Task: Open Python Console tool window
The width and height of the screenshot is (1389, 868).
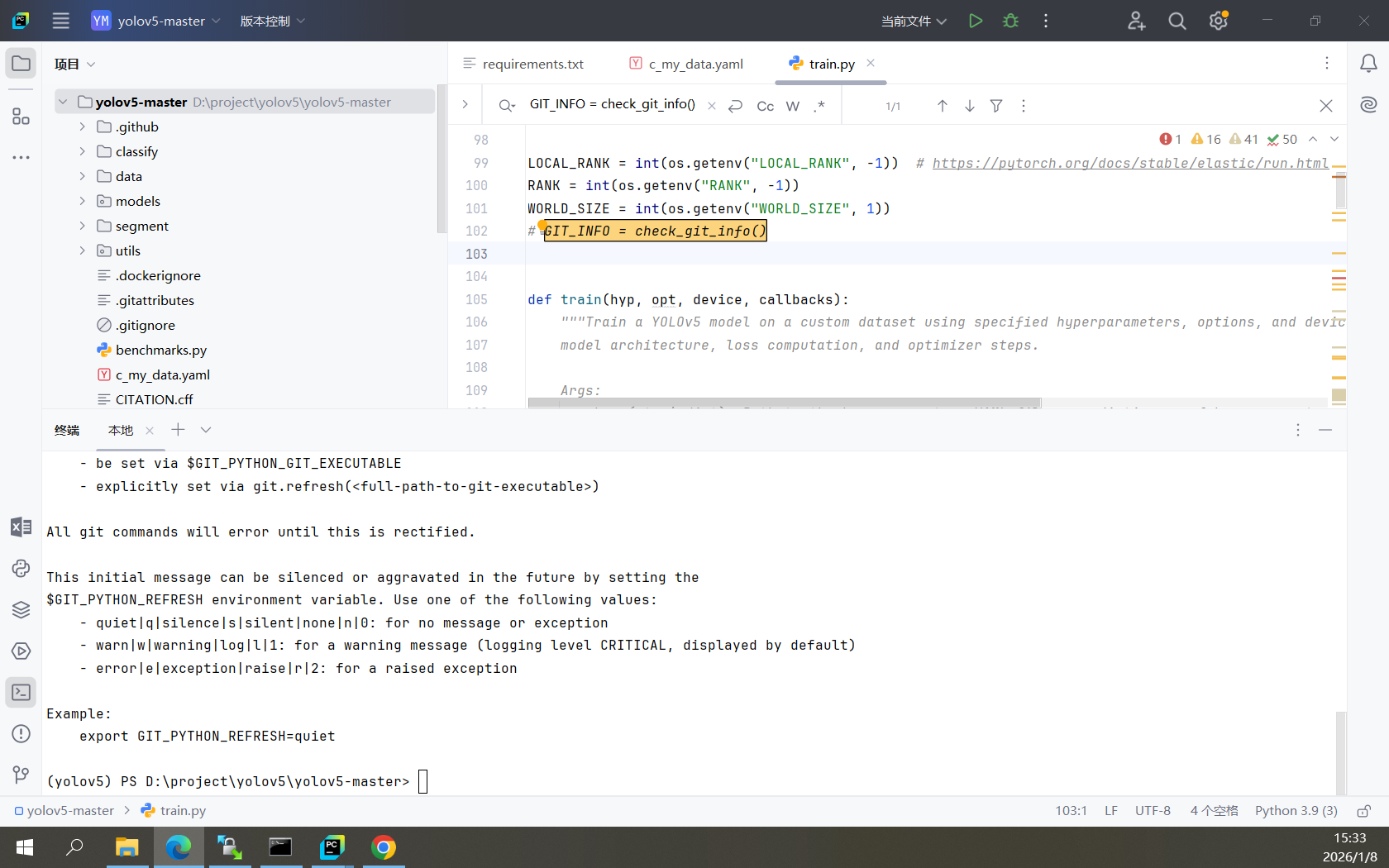Action: 21,569
